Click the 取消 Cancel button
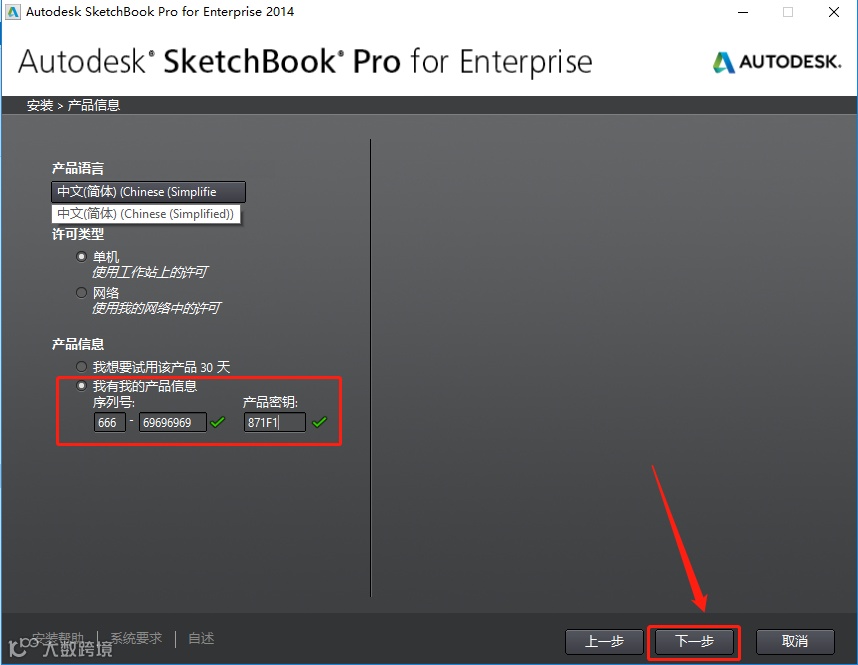Image resolution: width=858 pixels, height=665 pixels. point(795,641)
